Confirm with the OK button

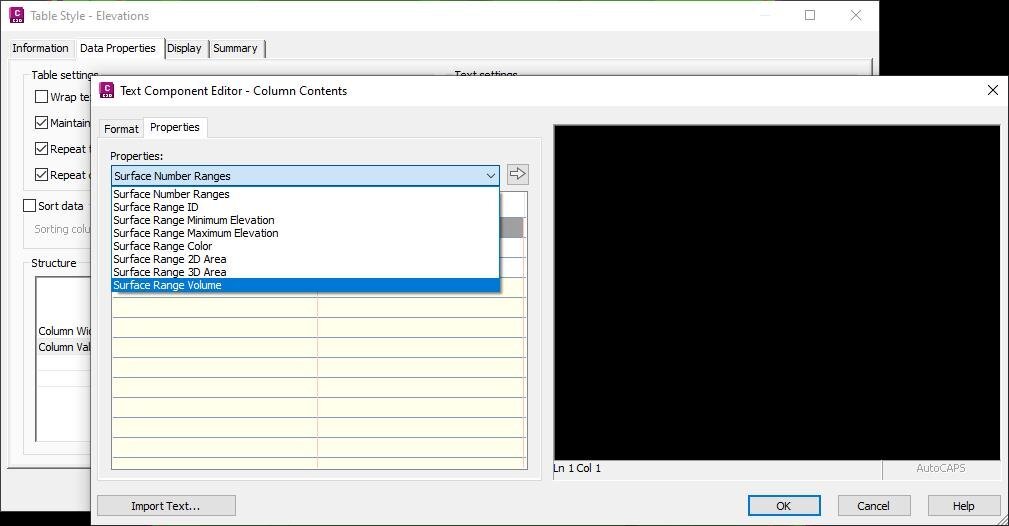point(784,506)
